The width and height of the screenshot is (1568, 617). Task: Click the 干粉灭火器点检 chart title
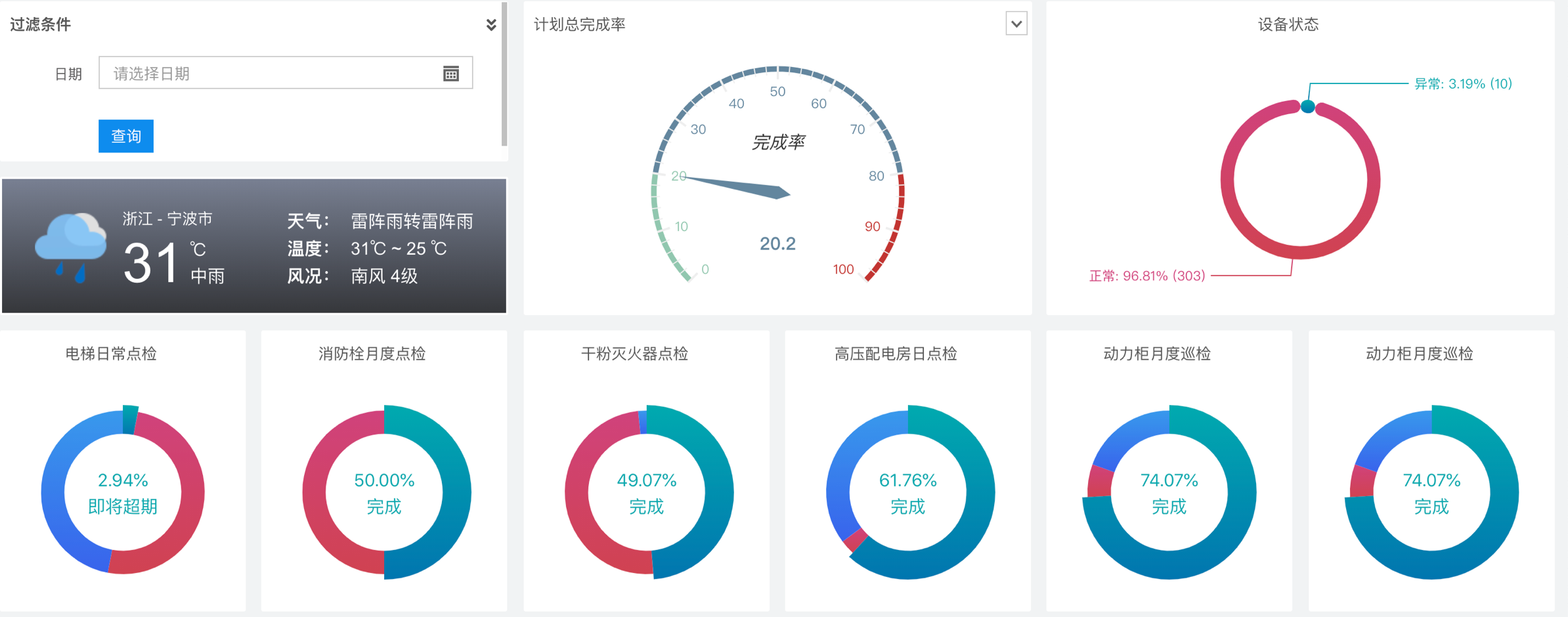coord(634,354)
